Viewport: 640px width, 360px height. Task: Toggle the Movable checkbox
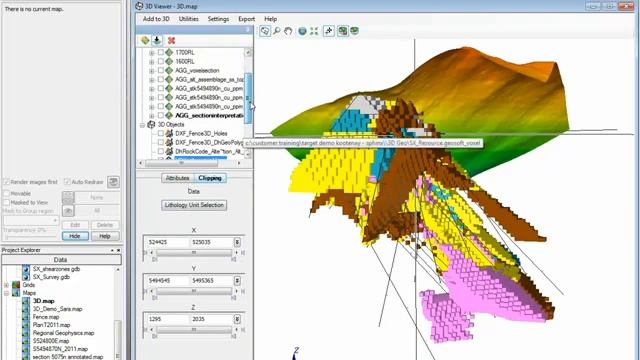(7, 193)
